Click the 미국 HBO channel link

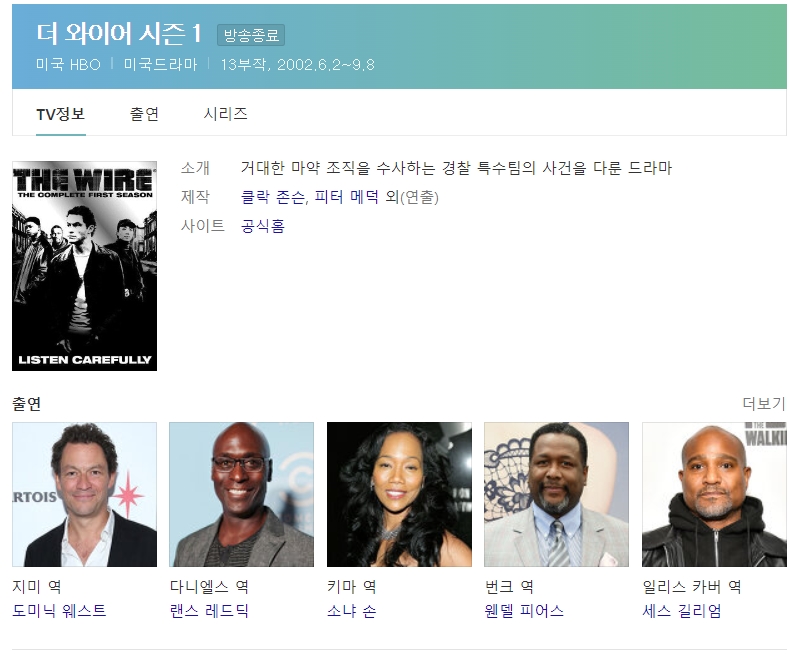coord(68,65)
